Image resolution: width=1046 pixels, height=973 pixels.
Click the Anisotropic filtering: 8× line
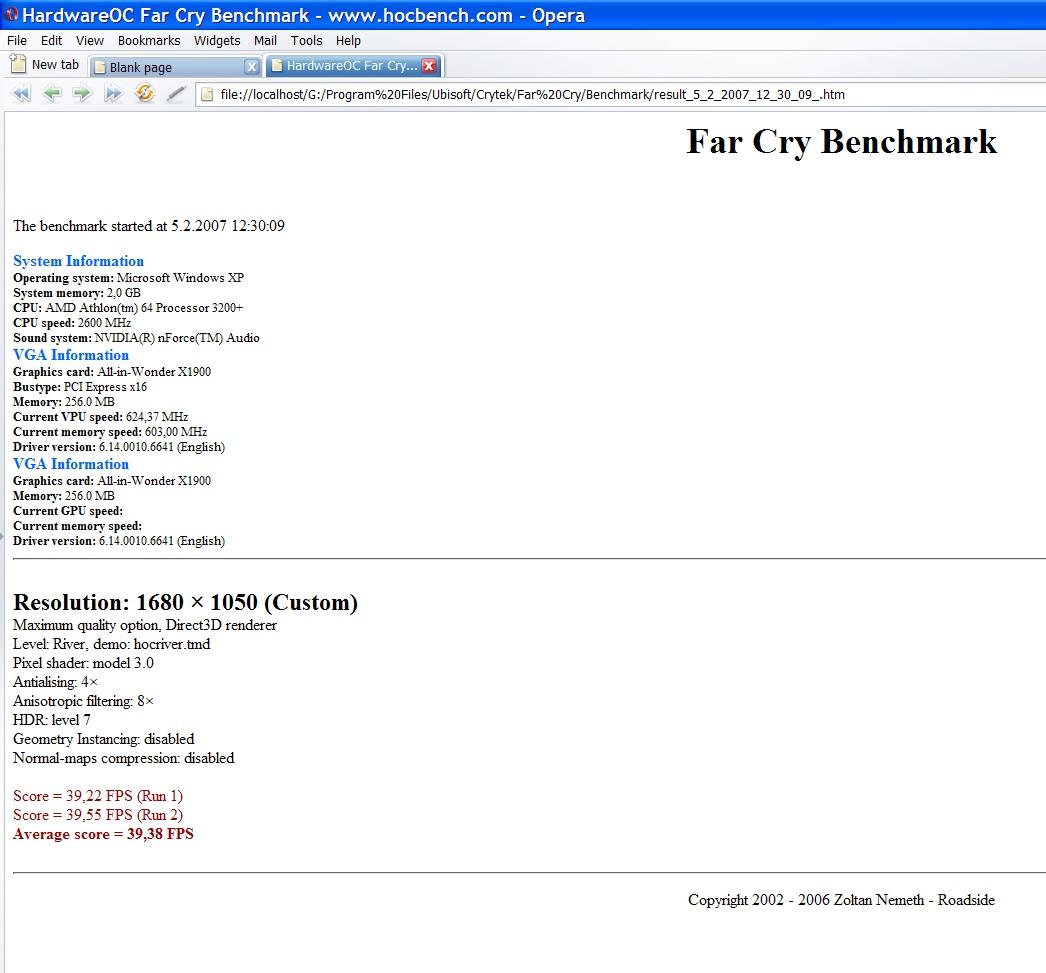point(83,701)
